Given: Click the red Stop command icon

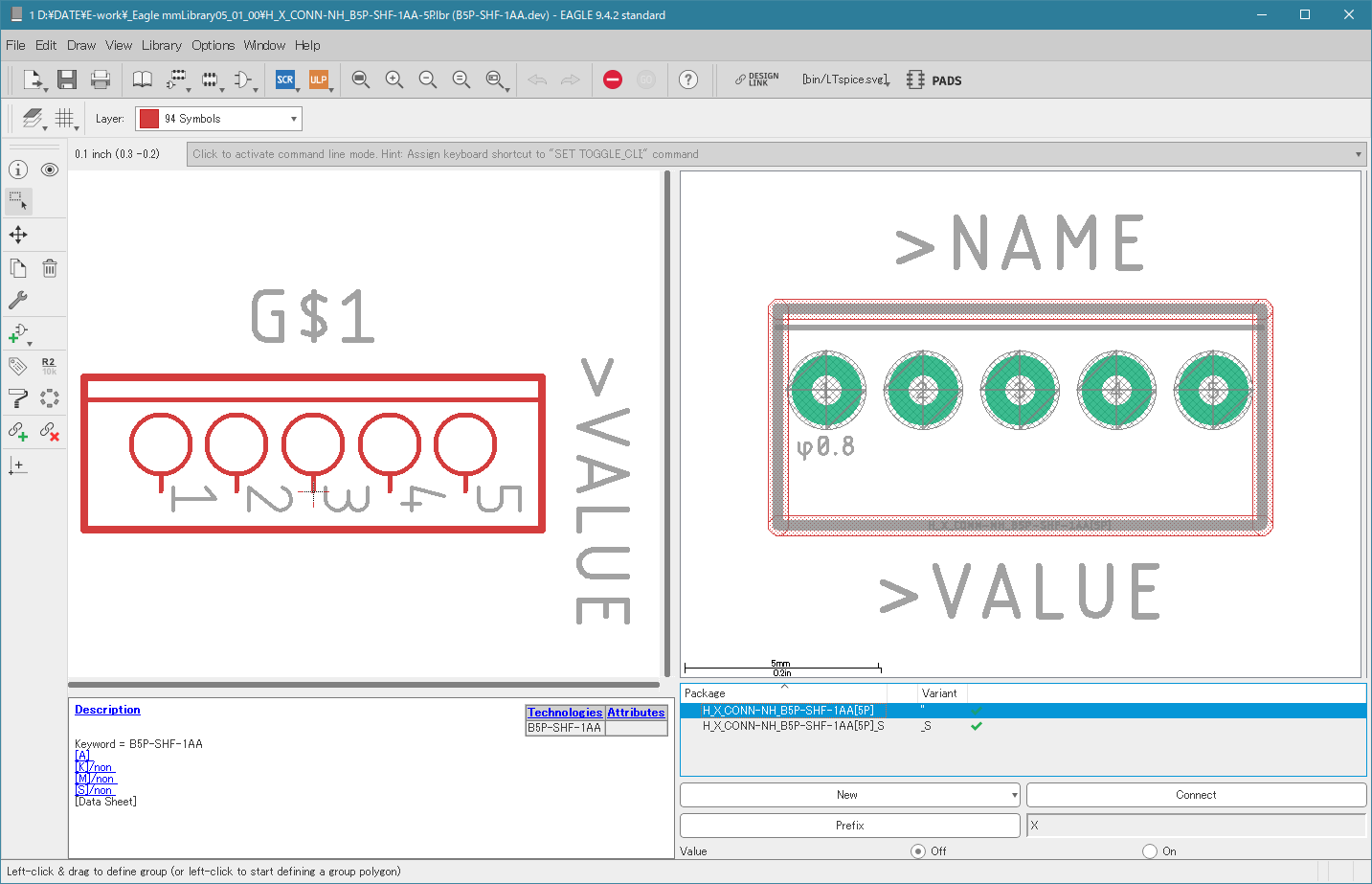Looking at the screenshot, I should click(x=613, y=79).
